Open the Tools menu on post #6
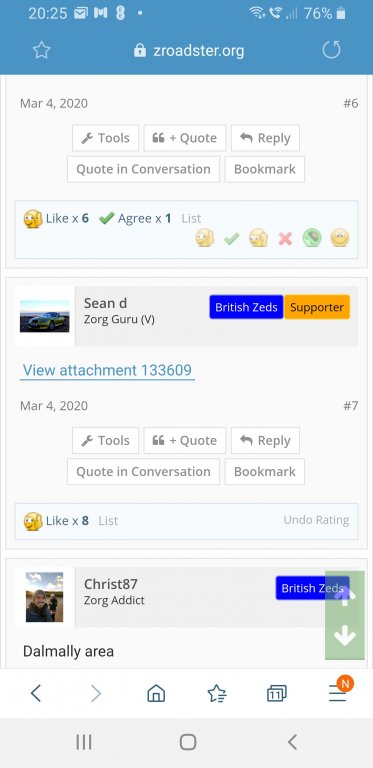The image size is (373, 768). tap(105, 138)
